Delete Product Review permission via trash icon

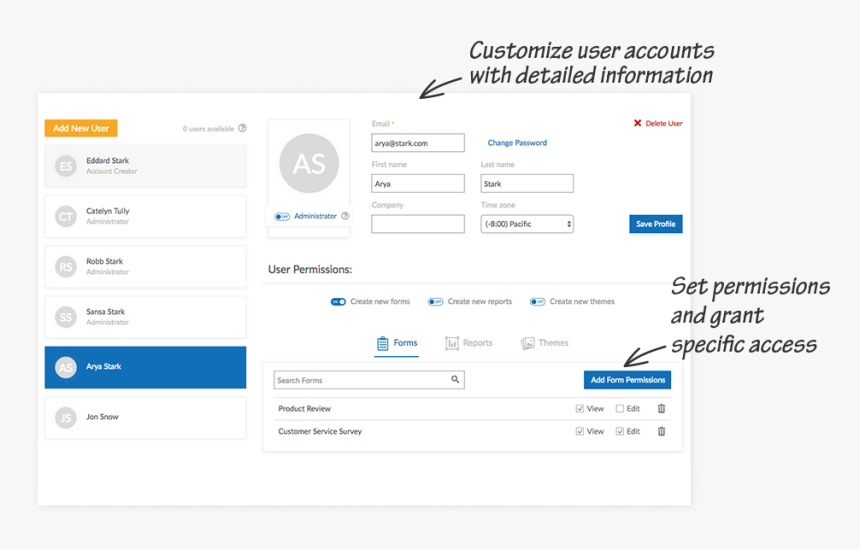(x=661, y=409)
